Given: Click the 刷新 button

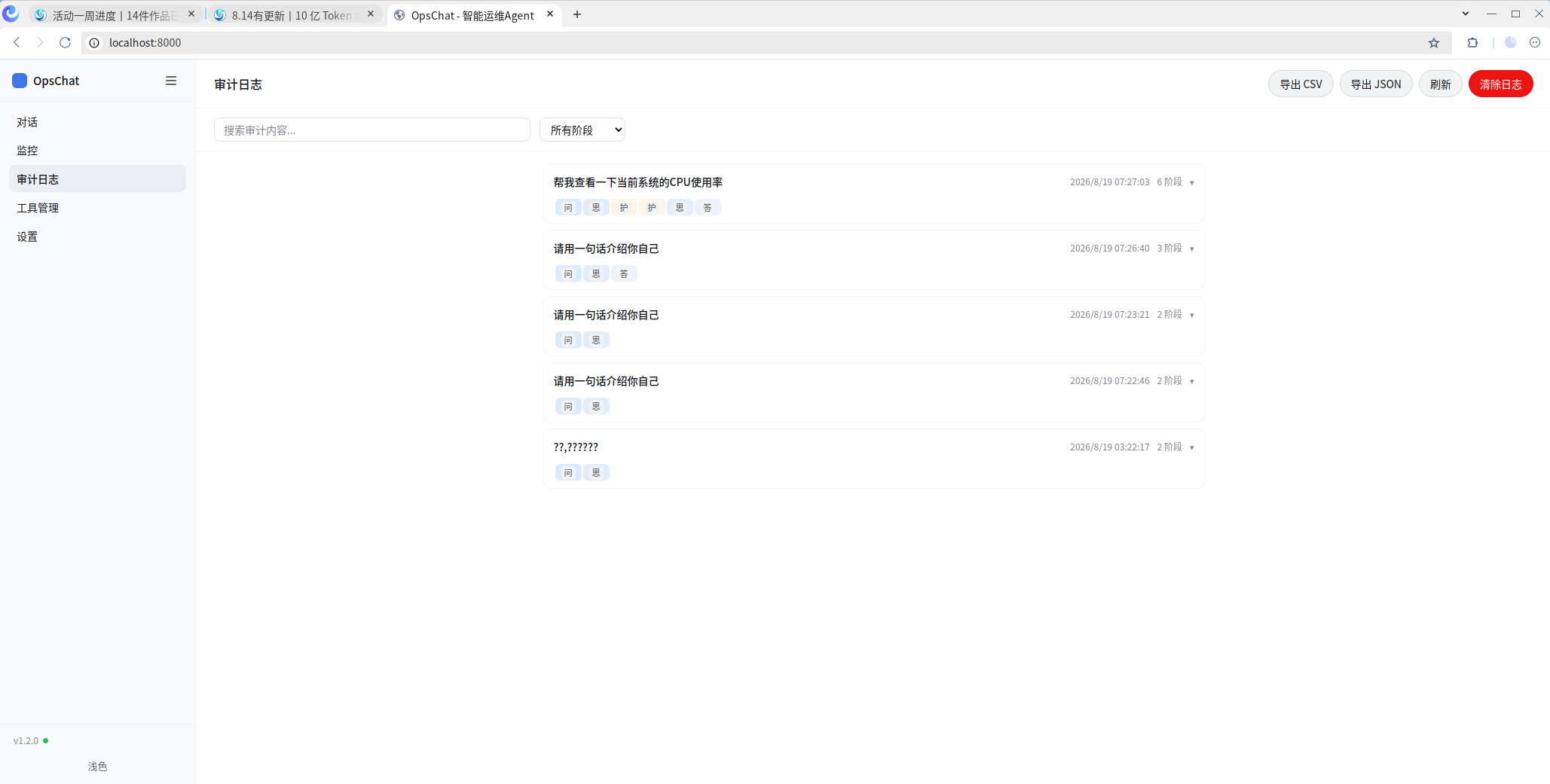Looking at the screenshot, I should [1441, 84].
